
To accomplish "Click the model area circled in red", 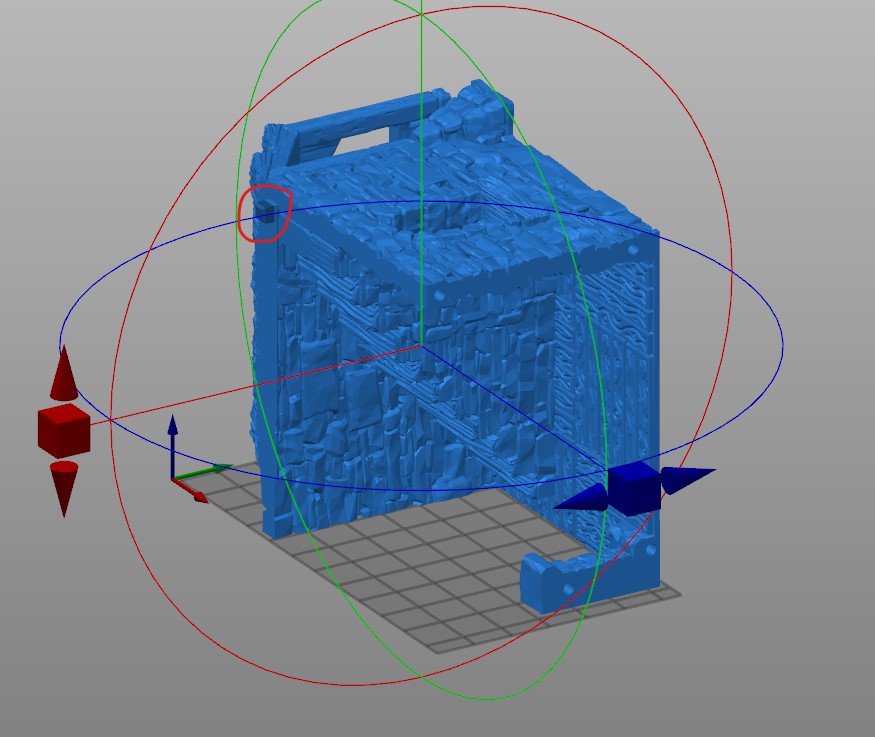I will click(264, 213).
